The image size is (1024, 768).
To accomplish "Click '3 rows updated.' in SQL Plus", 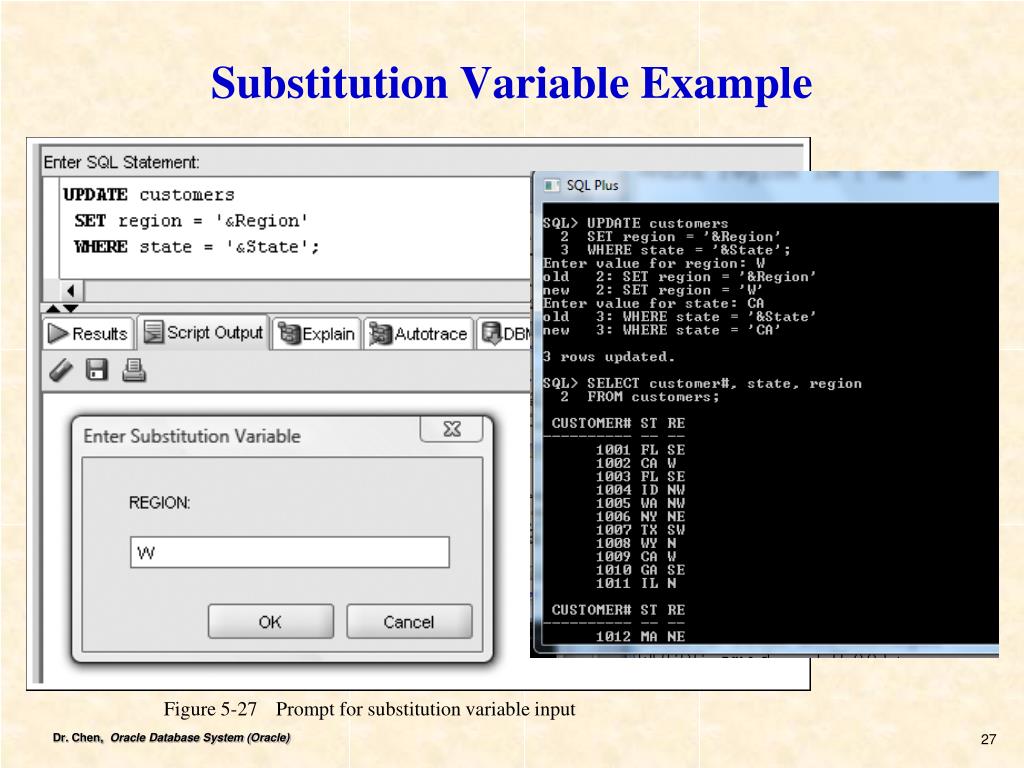I will [x=608, y=357].
